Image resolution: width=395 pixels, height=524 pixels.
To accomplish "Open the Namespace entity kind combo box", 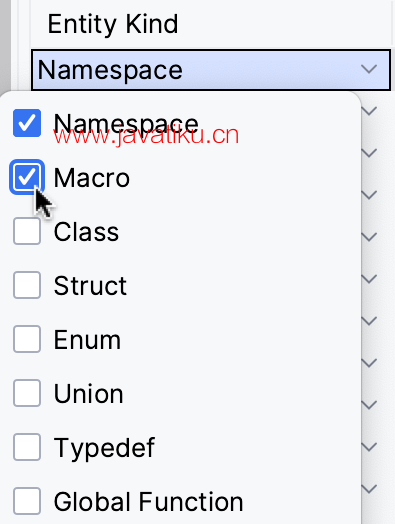I will (x=211, y=70).
